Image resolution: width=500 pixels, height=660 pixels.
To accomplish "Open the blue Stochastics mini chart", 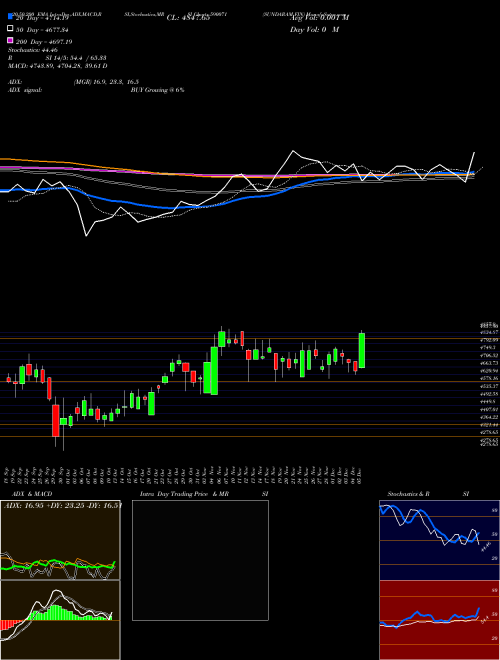I will tap(439, 540).
